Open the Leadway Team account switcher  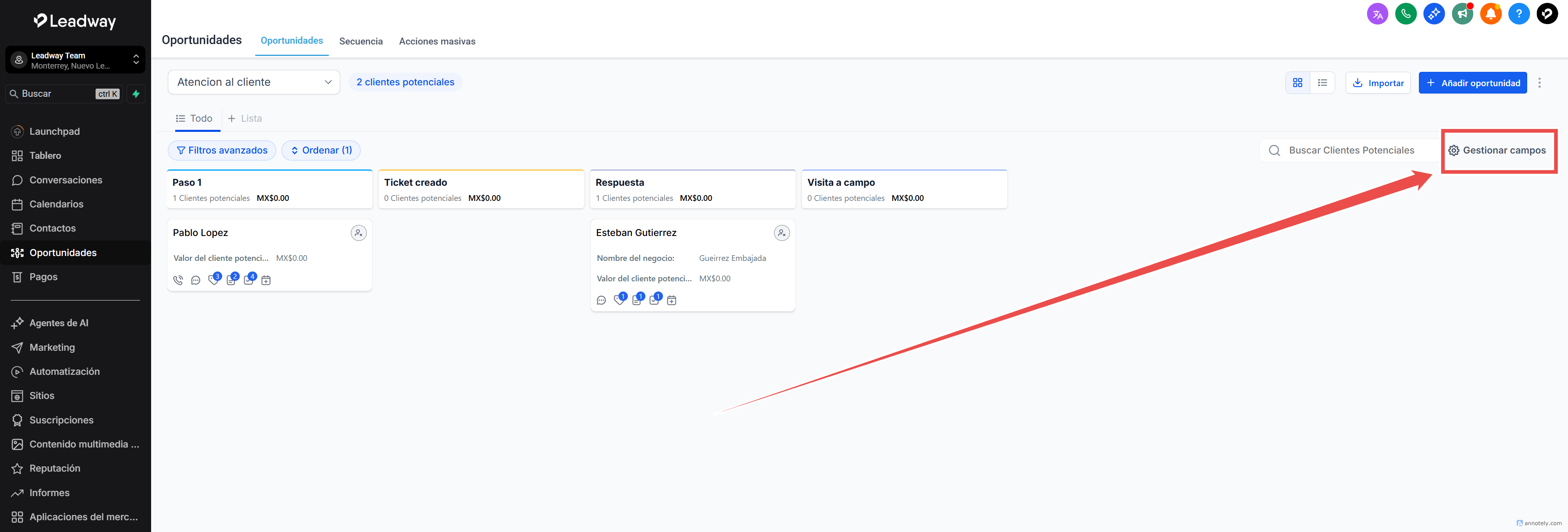(75, 60)
